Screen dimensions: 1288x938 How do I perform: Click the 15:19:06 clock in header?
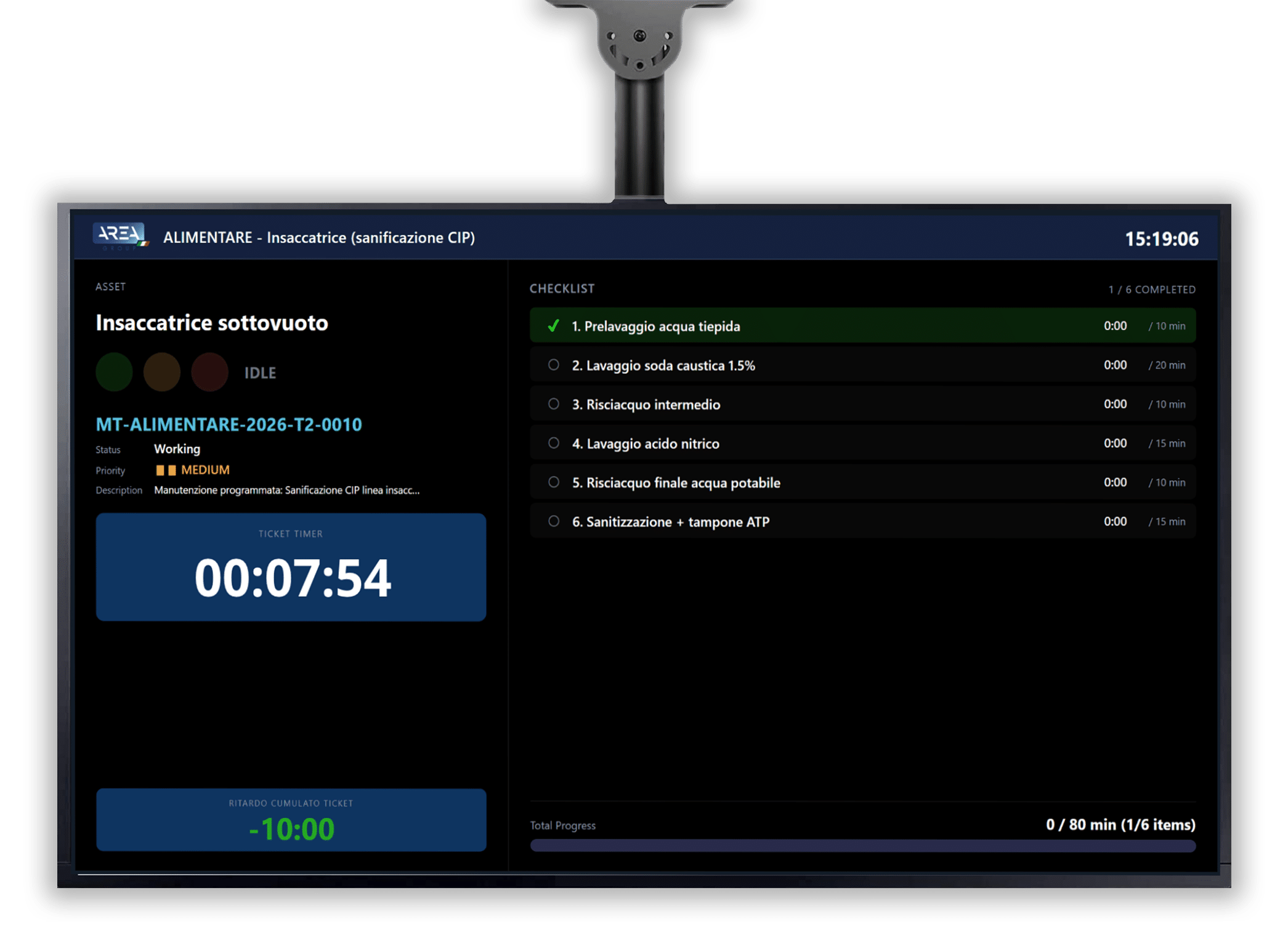pyautogui.click(x=1161, y=239)
